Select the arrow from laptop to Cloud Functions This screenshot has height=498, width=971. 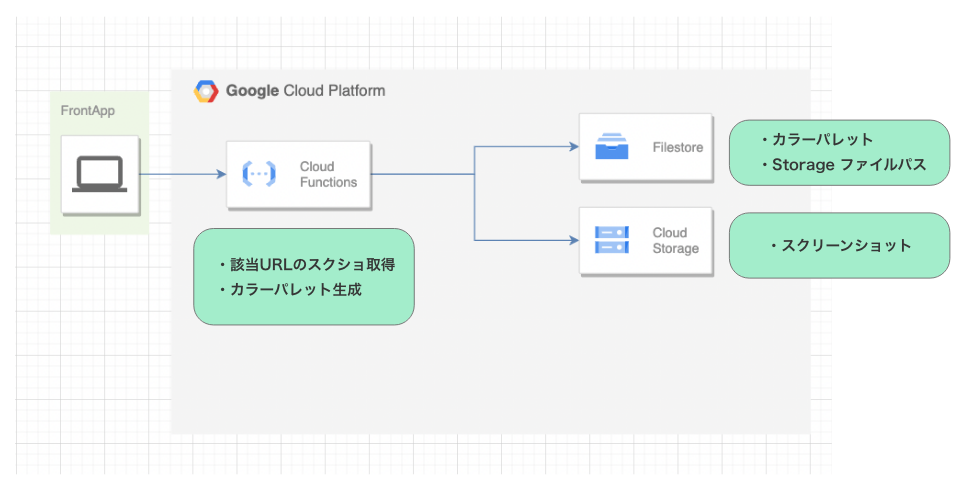(x=183, y=174)
